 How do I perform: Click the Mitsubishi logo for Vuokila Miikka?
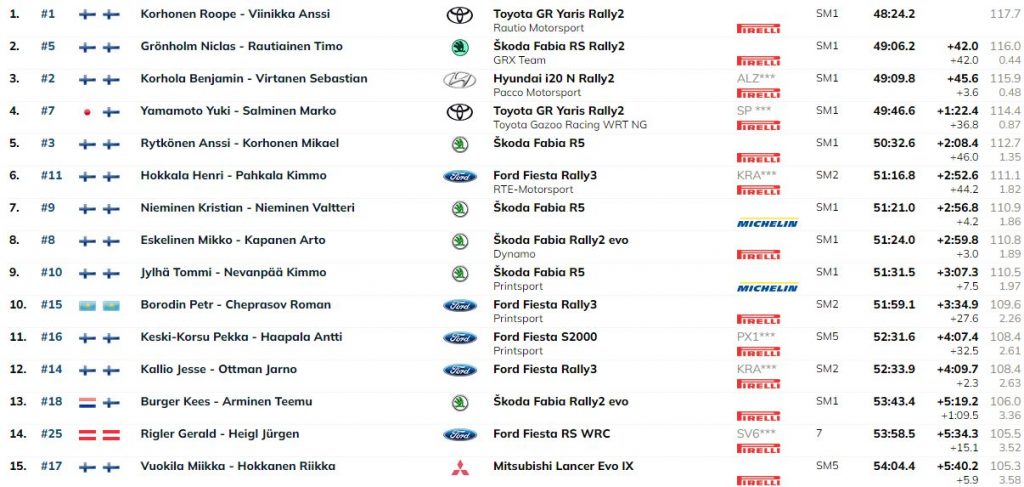(460, 467)
